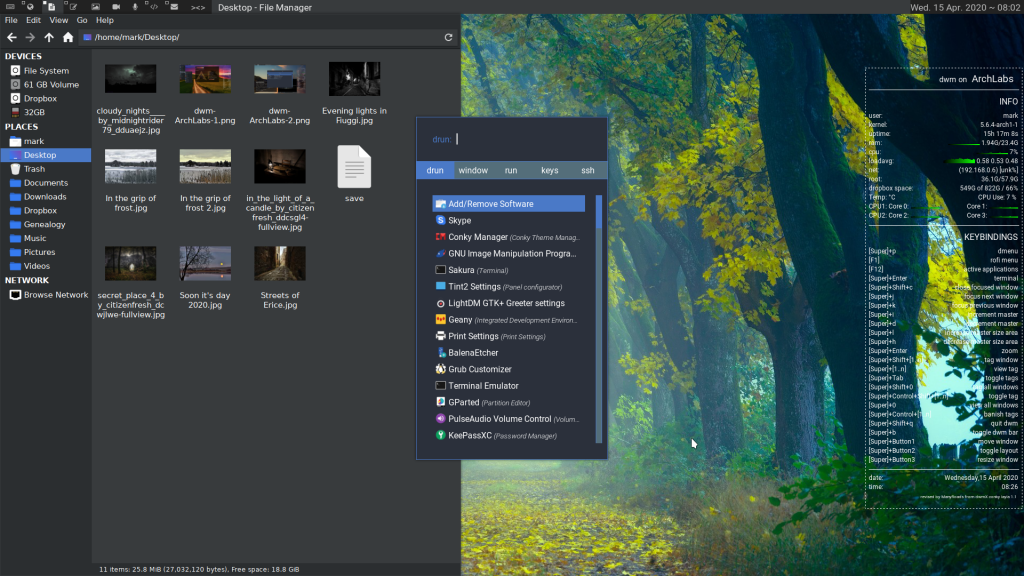Switch to the mail envelope tag icon
Image resolution: width=1024 pixels, height=576 pixels.
(x=174, y=7)
